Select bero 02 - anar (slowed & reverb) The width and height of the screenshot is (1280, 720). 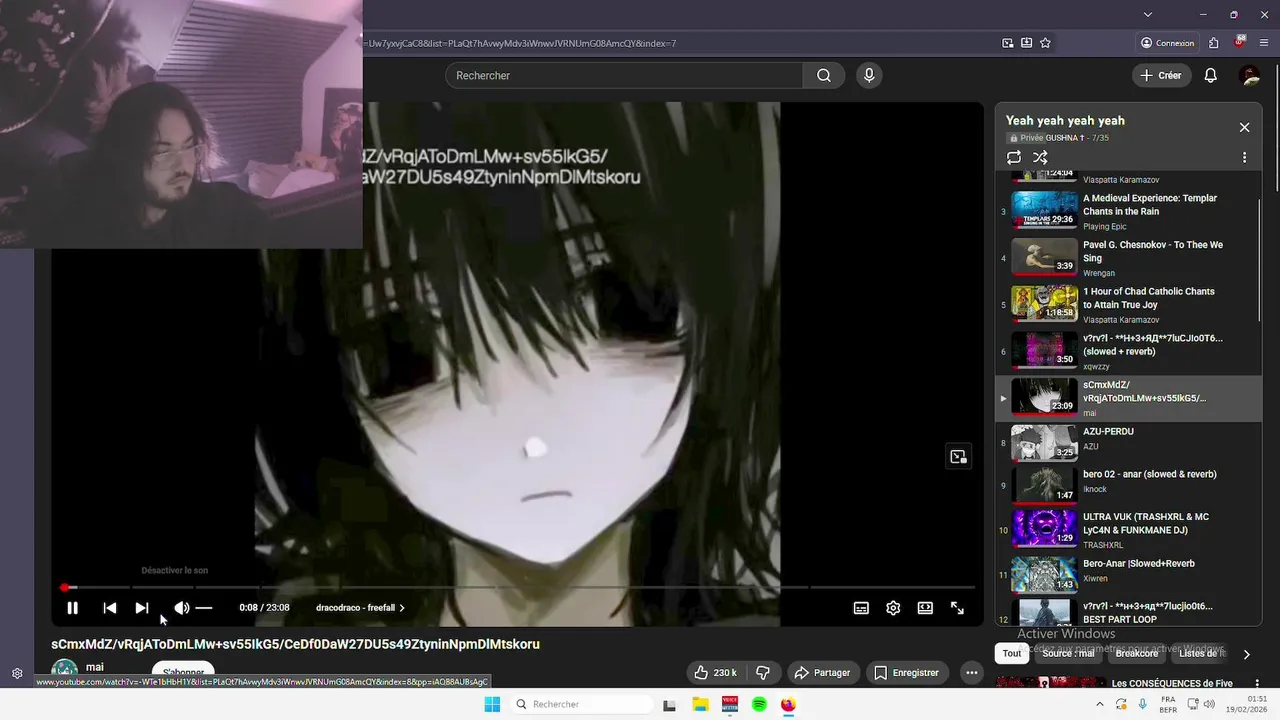pos(1128,483)
